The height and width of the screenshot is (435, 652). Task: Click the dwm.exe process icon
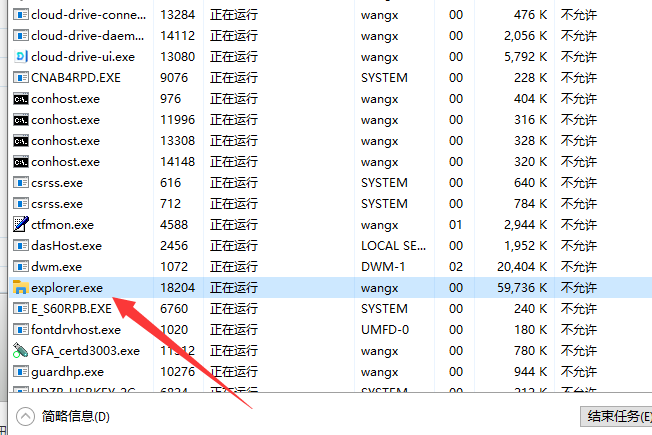tap(20, 267)
